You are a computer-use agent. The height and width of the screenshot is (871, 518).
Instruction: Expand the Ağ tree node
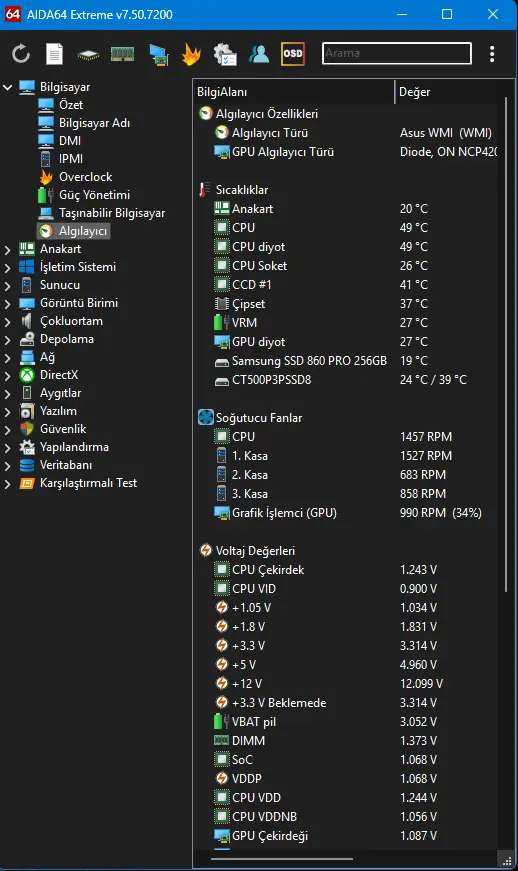tap(8, 358)
